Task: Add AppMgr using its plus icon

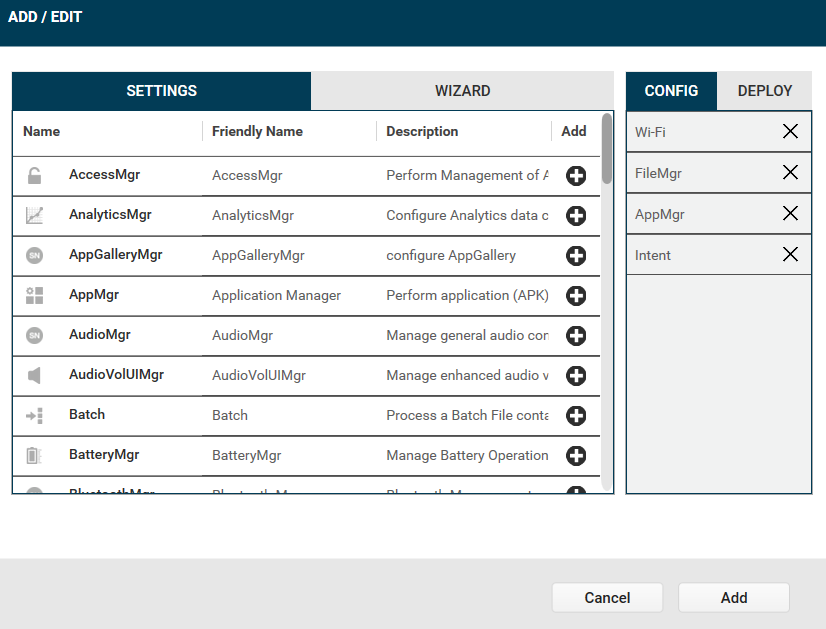Action: (x=576, y=296)
